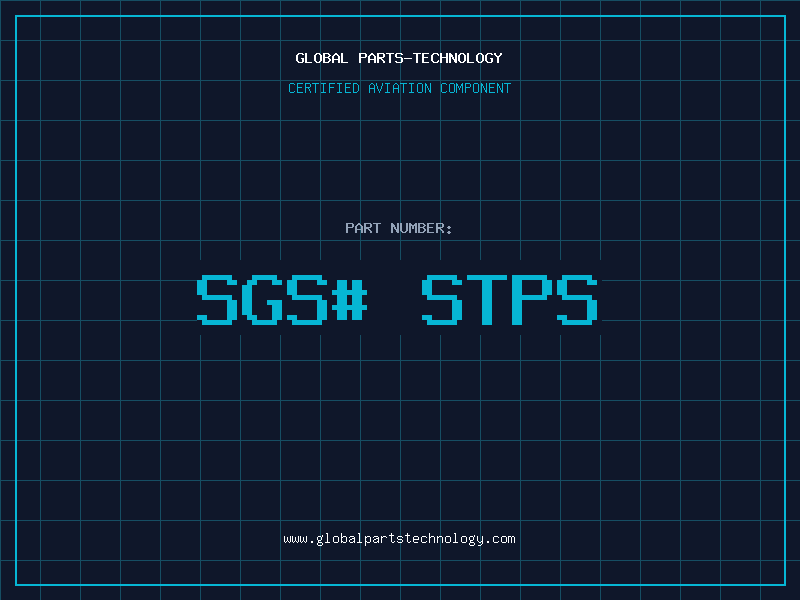The image size is (800, 600).
Task: Select the CERTIFIED AVIATION COMPONENT subtitle
Action: click(x=399, y=88)
